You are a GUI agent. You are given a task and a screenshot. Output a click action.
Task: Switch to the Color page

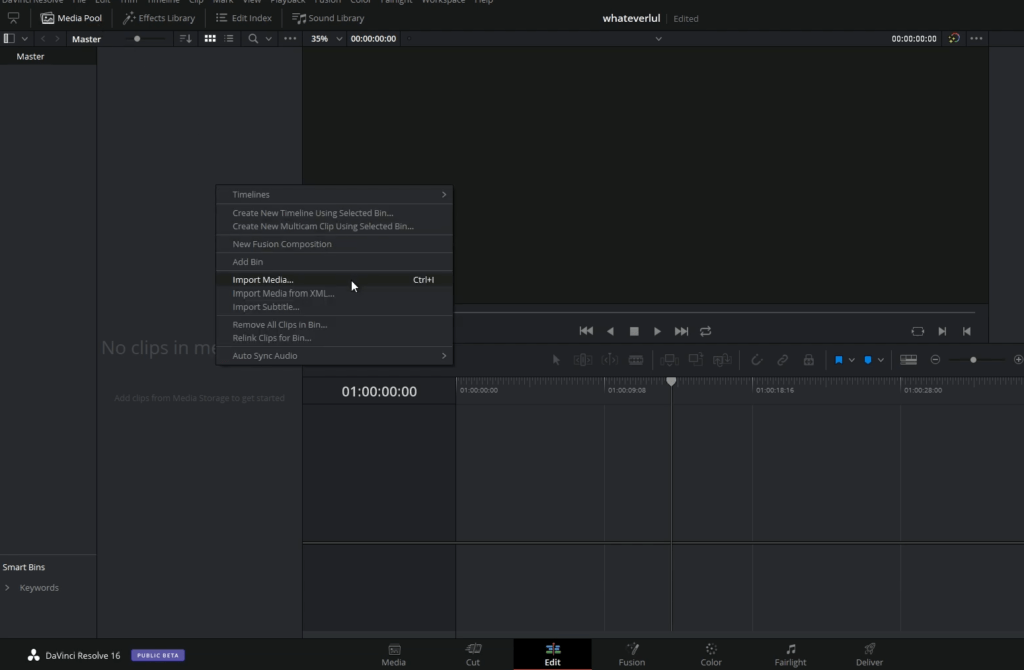(711, 654)
